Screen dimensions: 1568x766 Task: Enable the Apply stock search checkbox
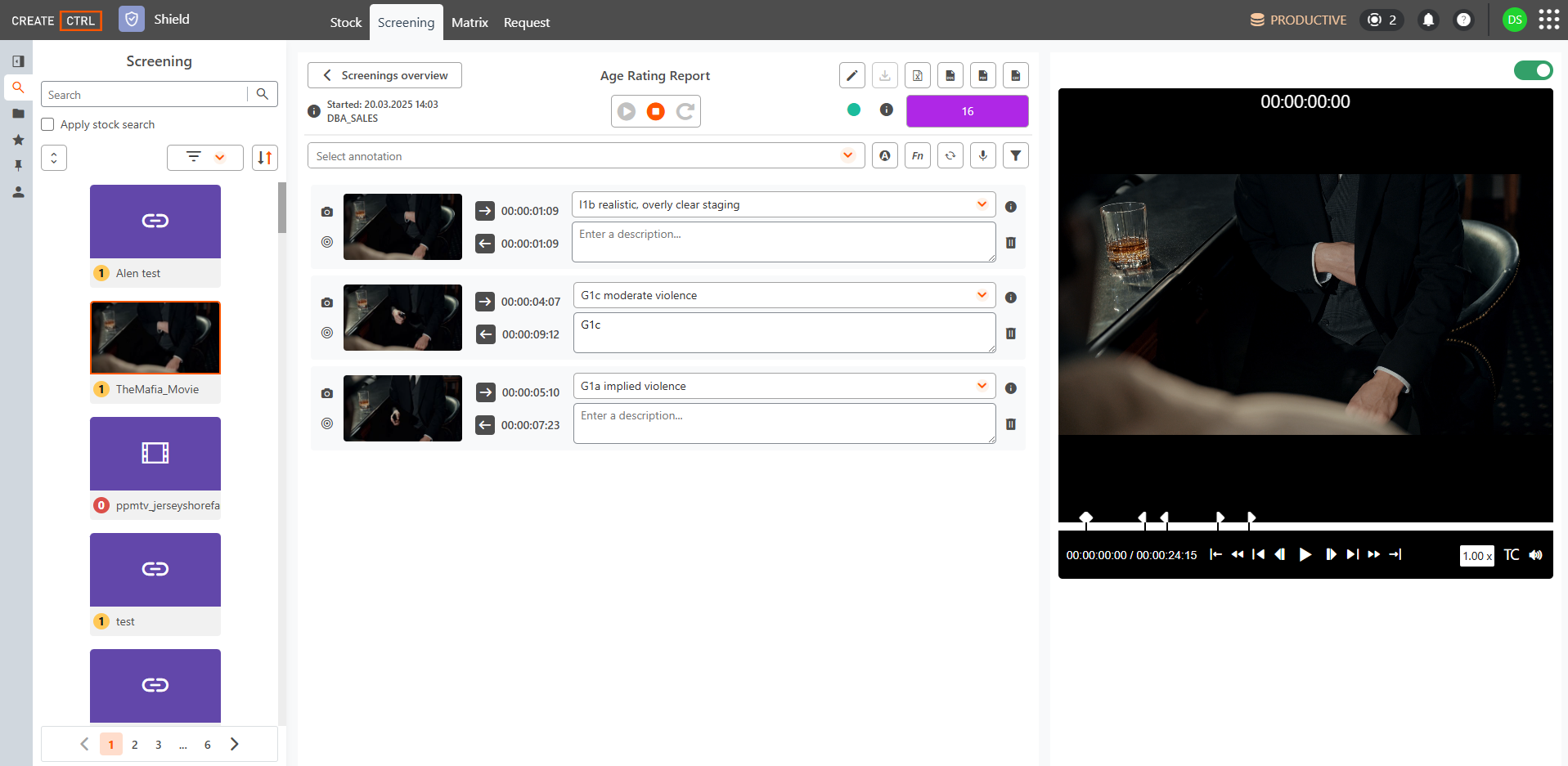[x=47, y=124]
